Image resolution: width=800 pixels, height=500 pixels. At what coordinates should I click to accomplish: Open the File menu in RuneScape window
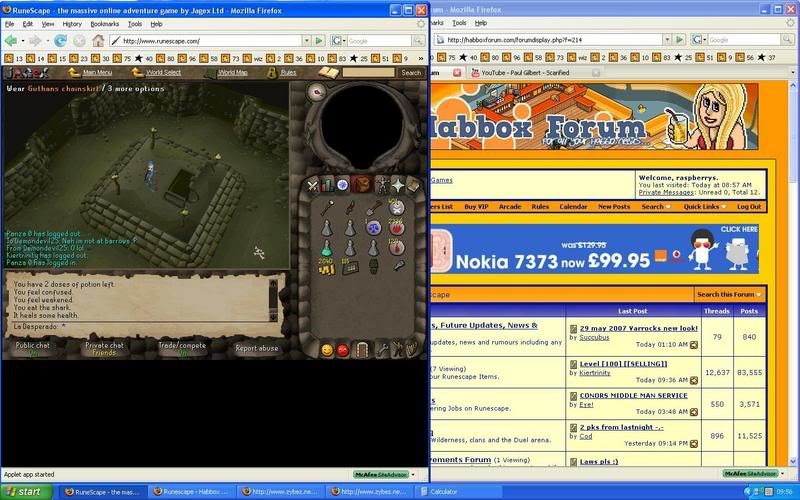tap(10, 24)
